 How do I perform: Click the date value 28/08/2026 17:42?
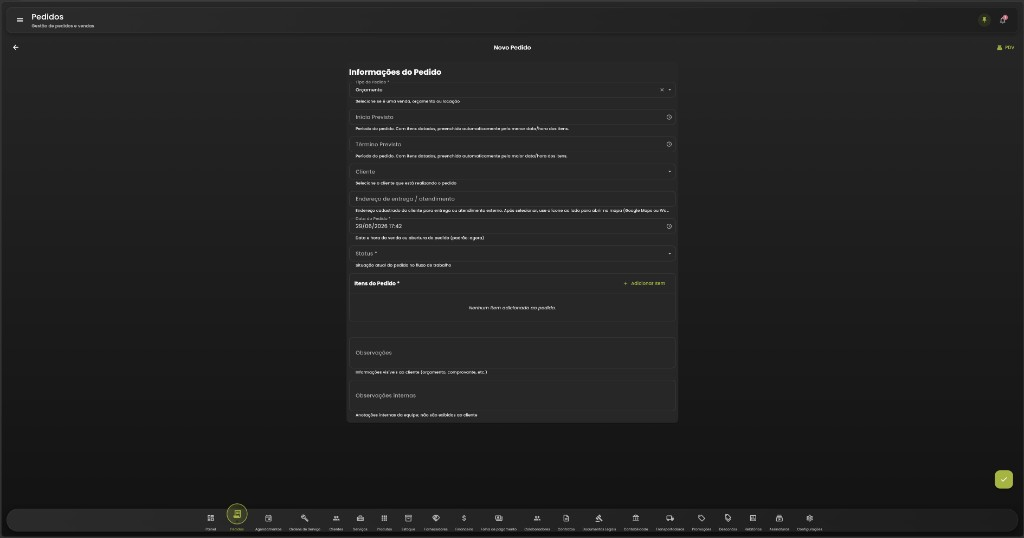(x=378, y=227)
